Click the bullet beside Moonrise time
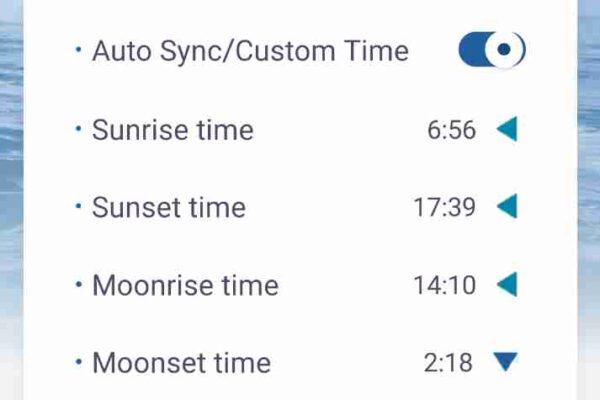Image resolution: width=600 pixels, height=400 pixels. click(78, 284)
